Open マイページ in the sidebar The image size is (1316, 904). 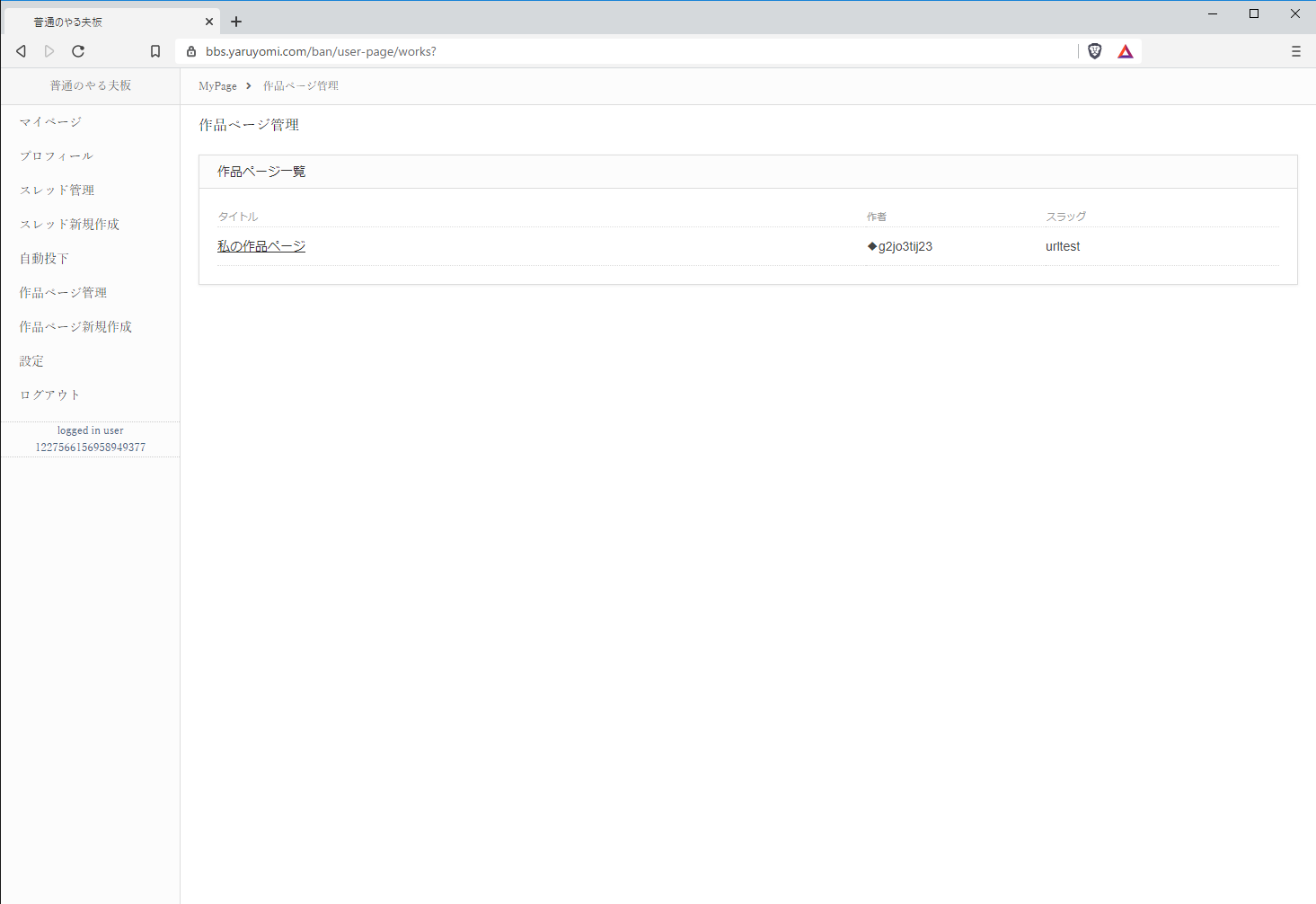(x=50, y=121)
